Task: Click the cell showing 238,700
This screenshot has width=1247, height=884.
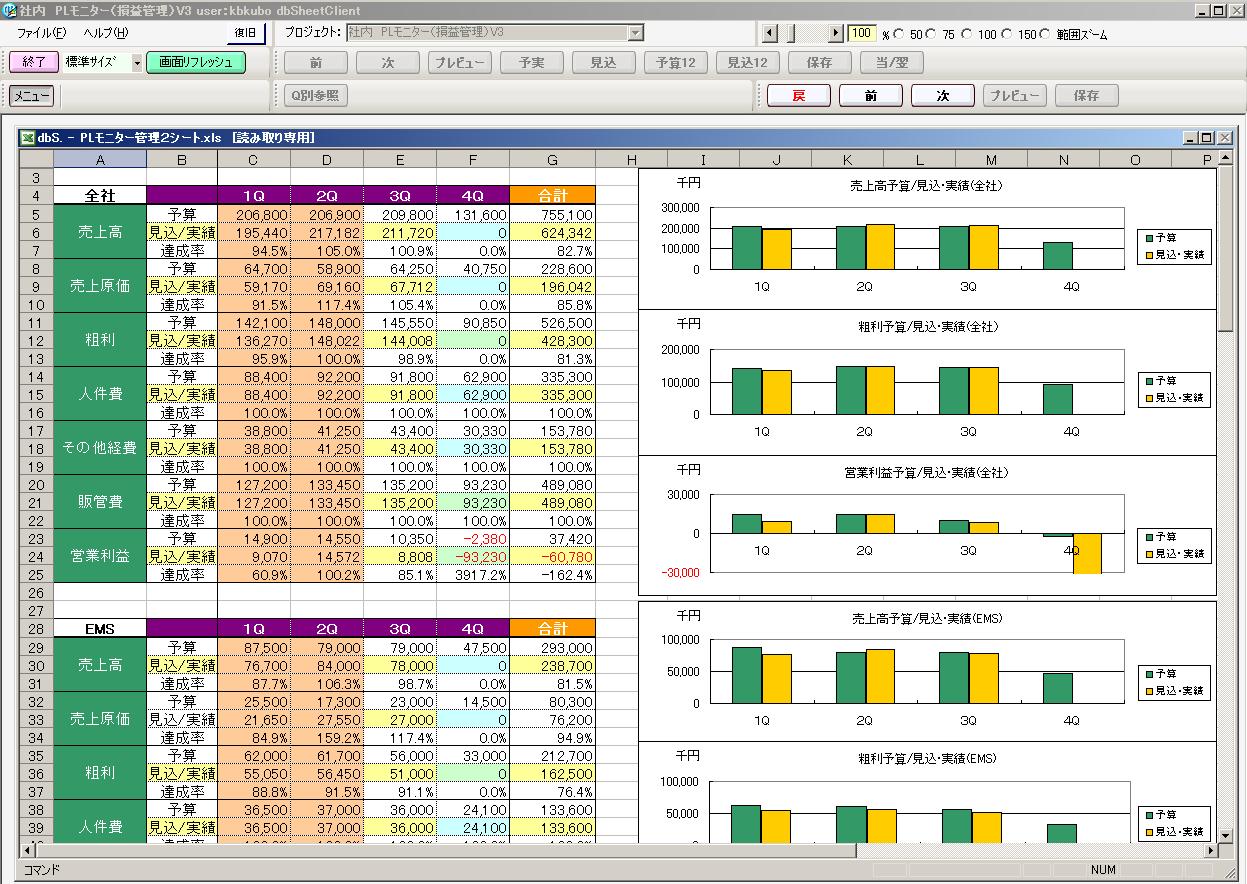Action: click(553, 665)
